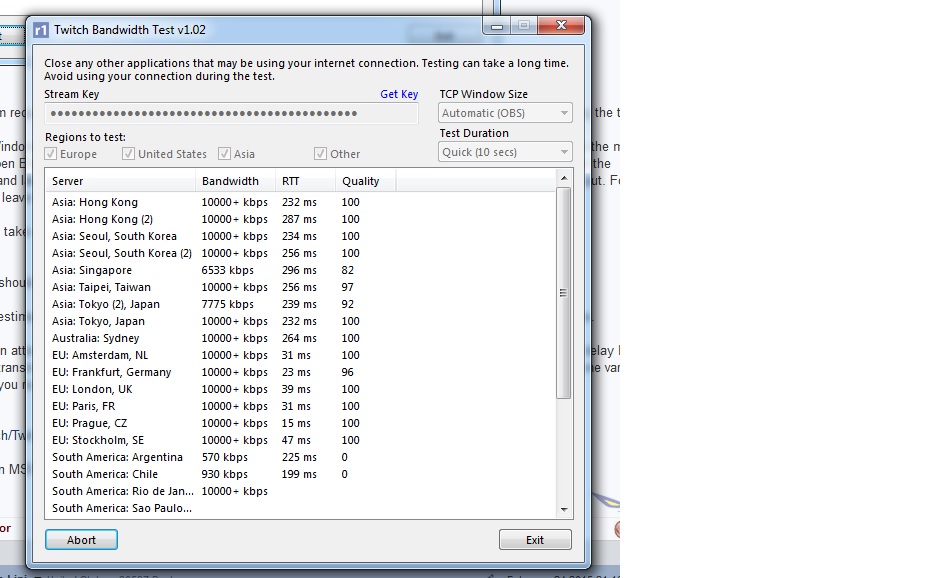Select the 'Asia: Seoul, South Korea' row

tap(301, 236)
